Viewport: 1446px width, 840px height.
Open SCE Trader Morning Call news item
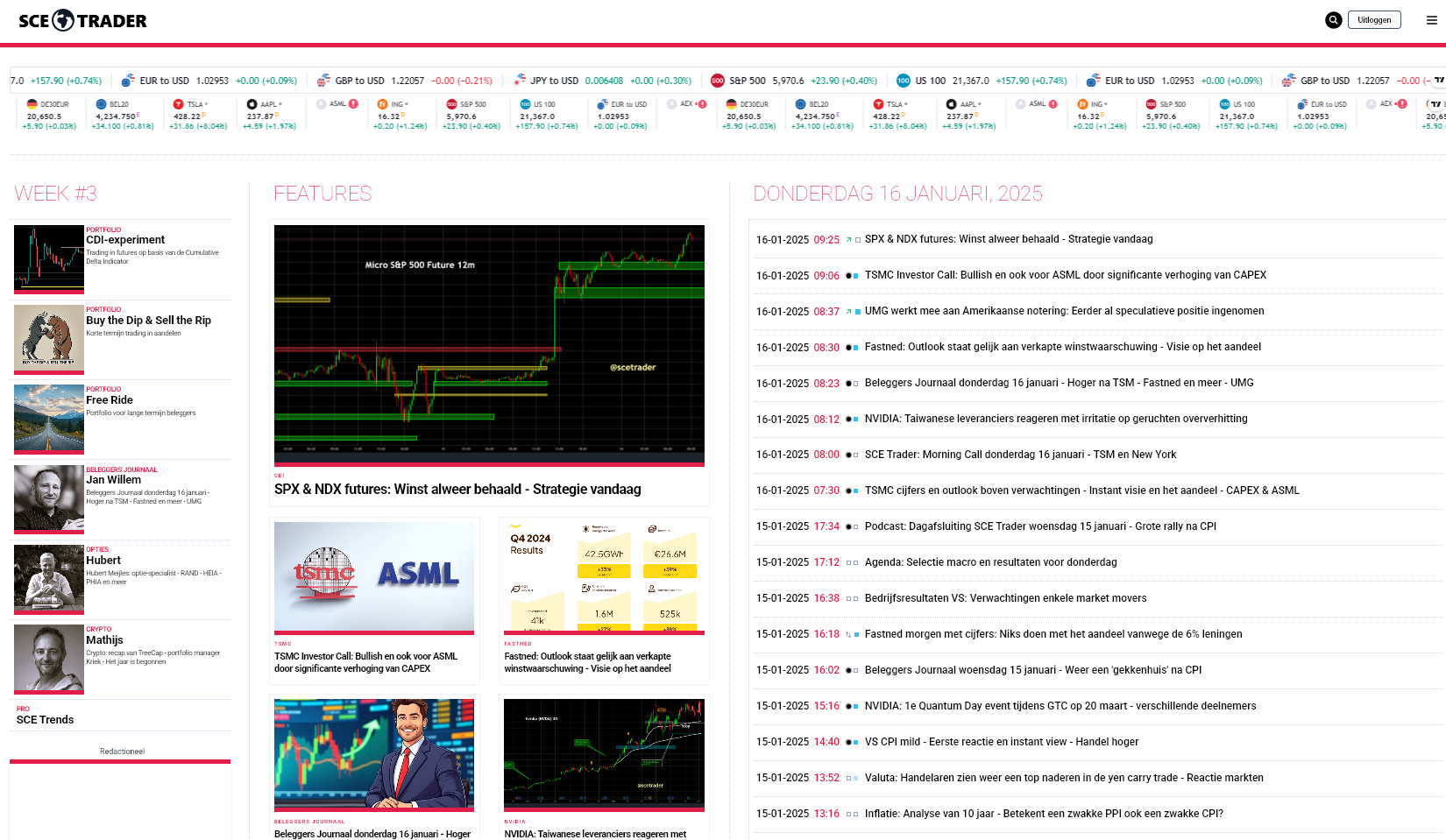[x=1021, y=455]
